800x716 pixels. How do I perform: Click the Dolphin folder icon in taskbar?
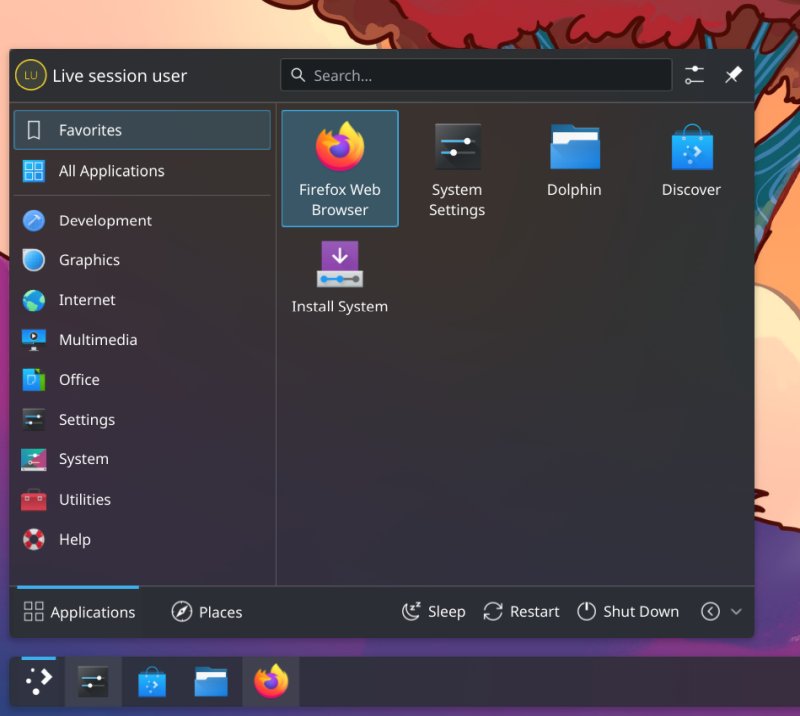(x=211, y=682)
